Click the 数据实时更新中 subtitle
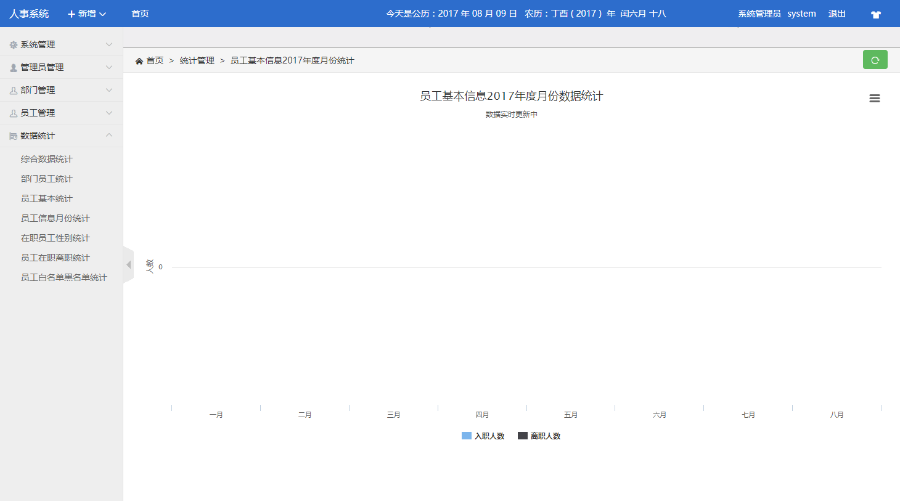The width and height of the screenshot is (900, 501). tap(511, 115)
